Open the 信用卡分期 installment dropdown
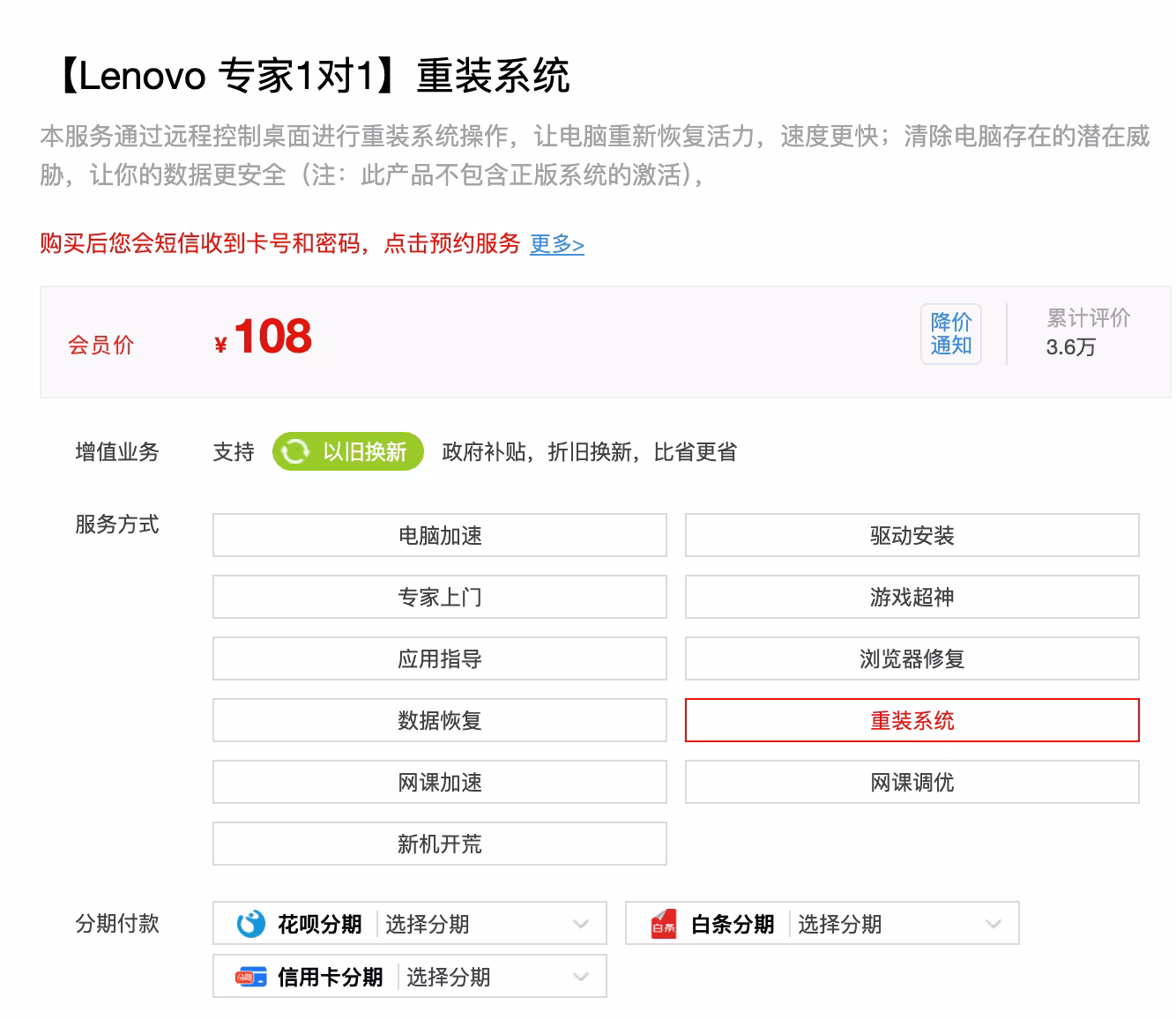Viewport: 1176px width, 1019px height. 410,976
